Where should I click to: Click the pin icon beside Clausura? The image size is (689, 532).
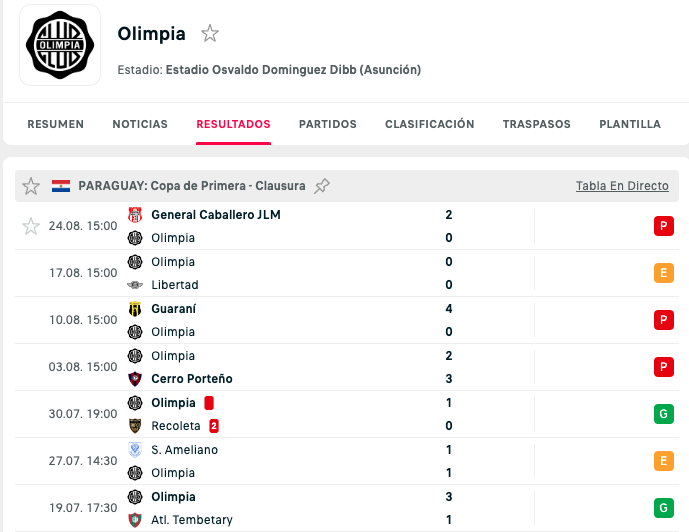point(322,186)
